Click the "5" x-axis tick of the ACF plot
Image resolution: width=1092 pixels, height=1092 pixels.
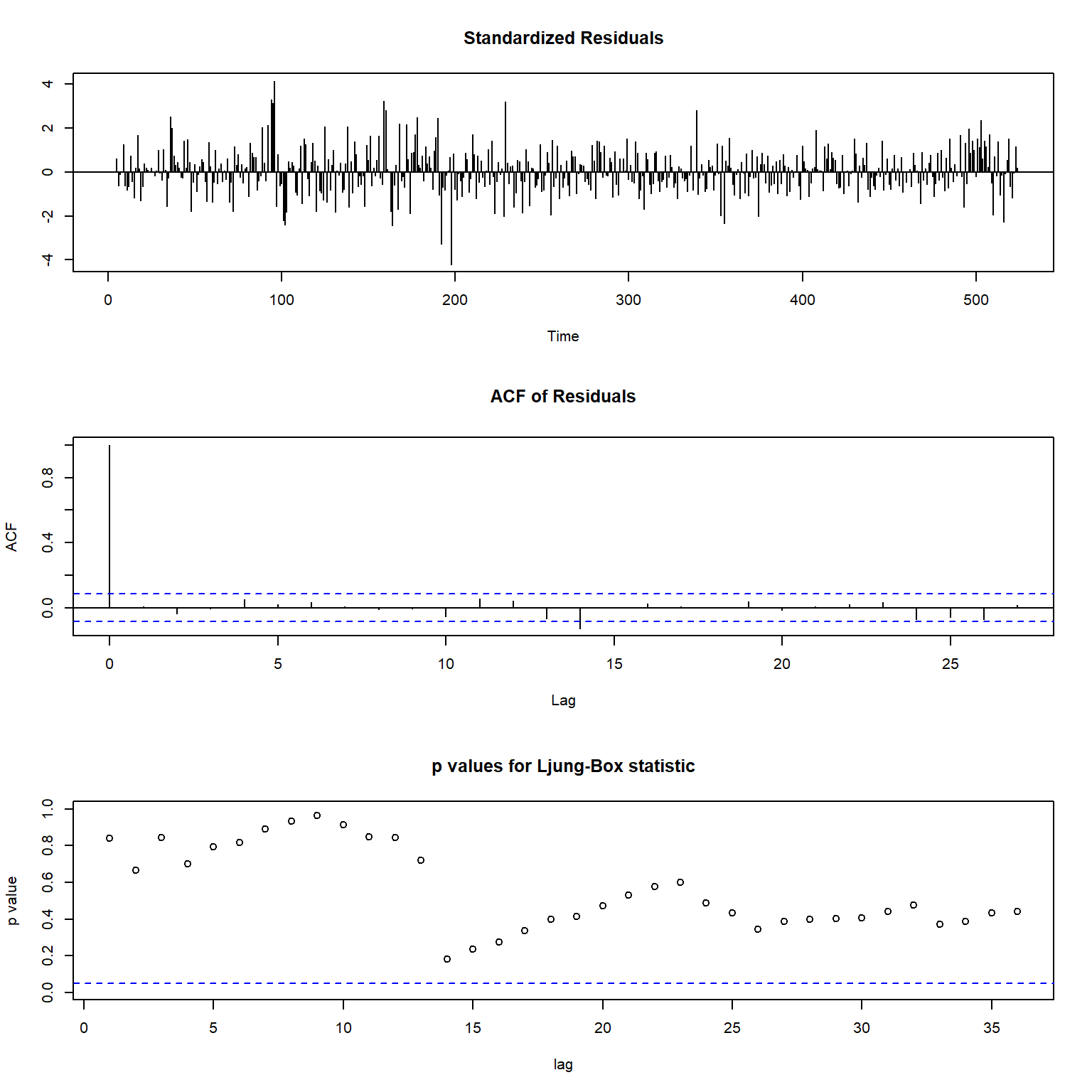click(x=278, y=664)
